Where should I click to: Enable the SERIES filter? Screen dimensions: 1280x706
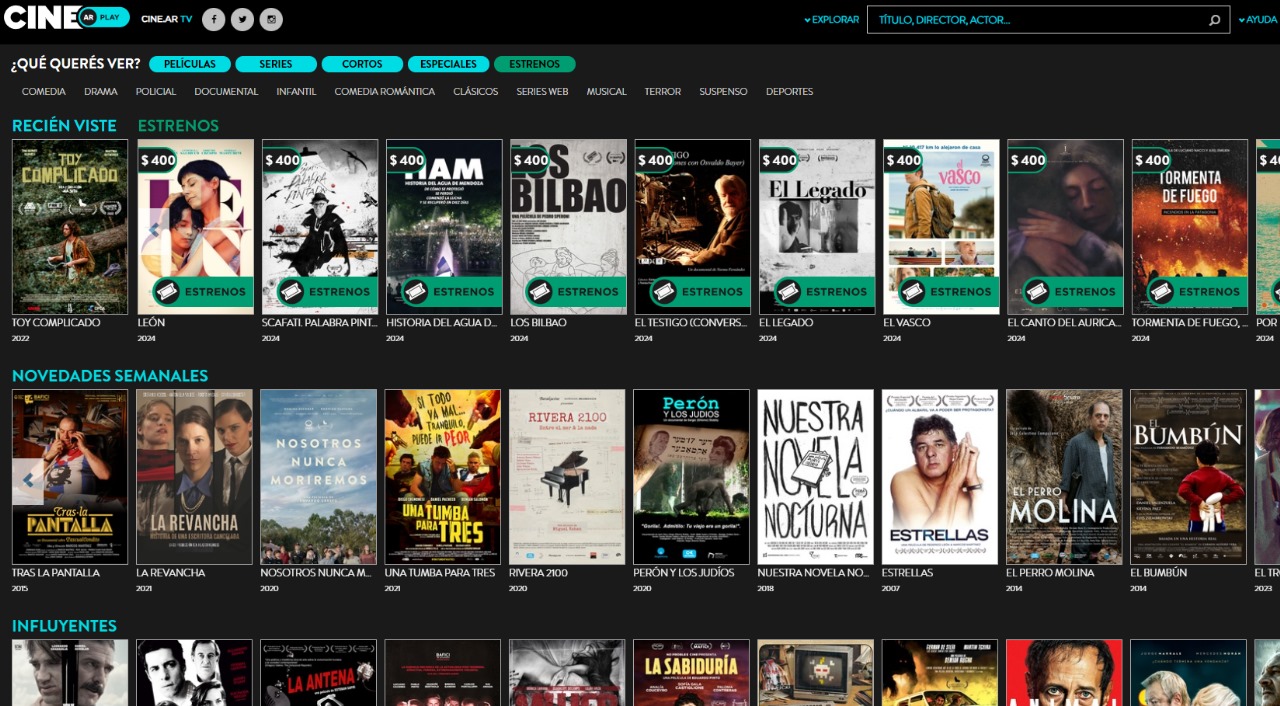pos(276,63)
